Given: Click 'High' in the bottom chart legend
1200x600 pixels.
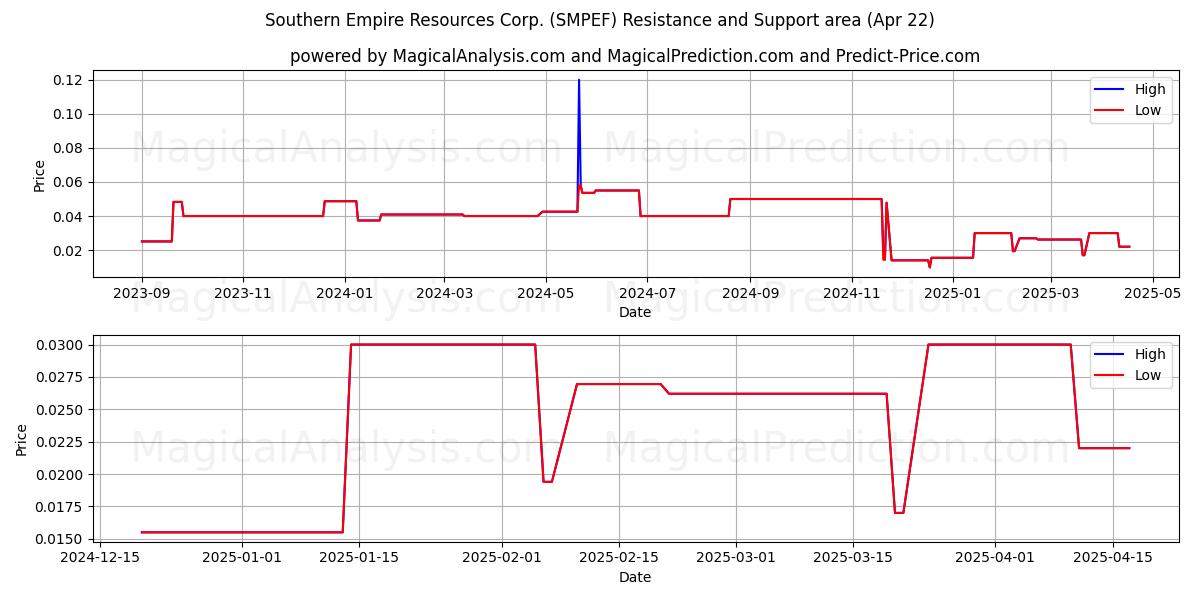Looking at the screenshot, I should tap(1150, 354).
